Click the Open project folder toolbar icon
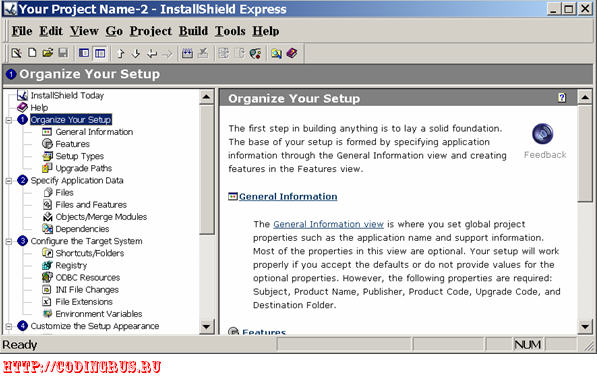 [x=48, y=53]
